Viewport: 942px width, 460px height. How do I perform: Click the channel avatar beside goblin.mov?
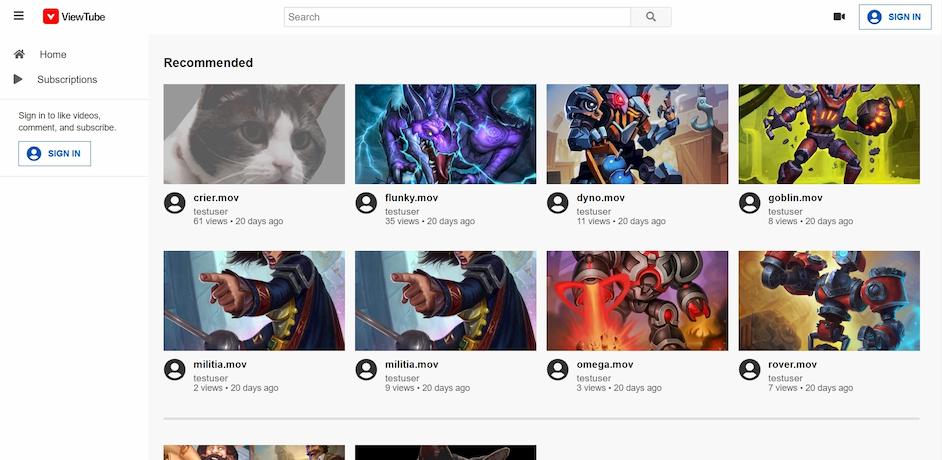(750, 203)
